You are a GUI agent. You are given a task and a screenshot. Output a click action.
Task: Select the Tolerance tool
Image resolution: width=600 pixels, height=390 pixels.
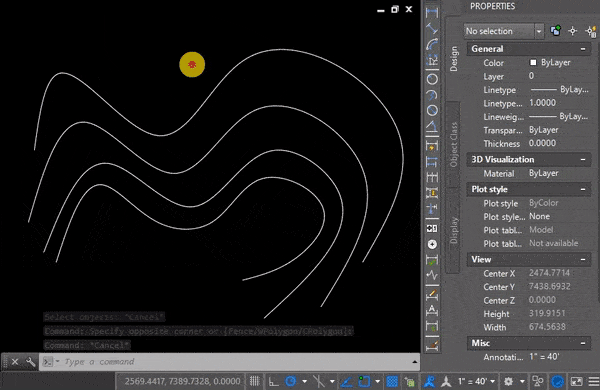(432, 228)
